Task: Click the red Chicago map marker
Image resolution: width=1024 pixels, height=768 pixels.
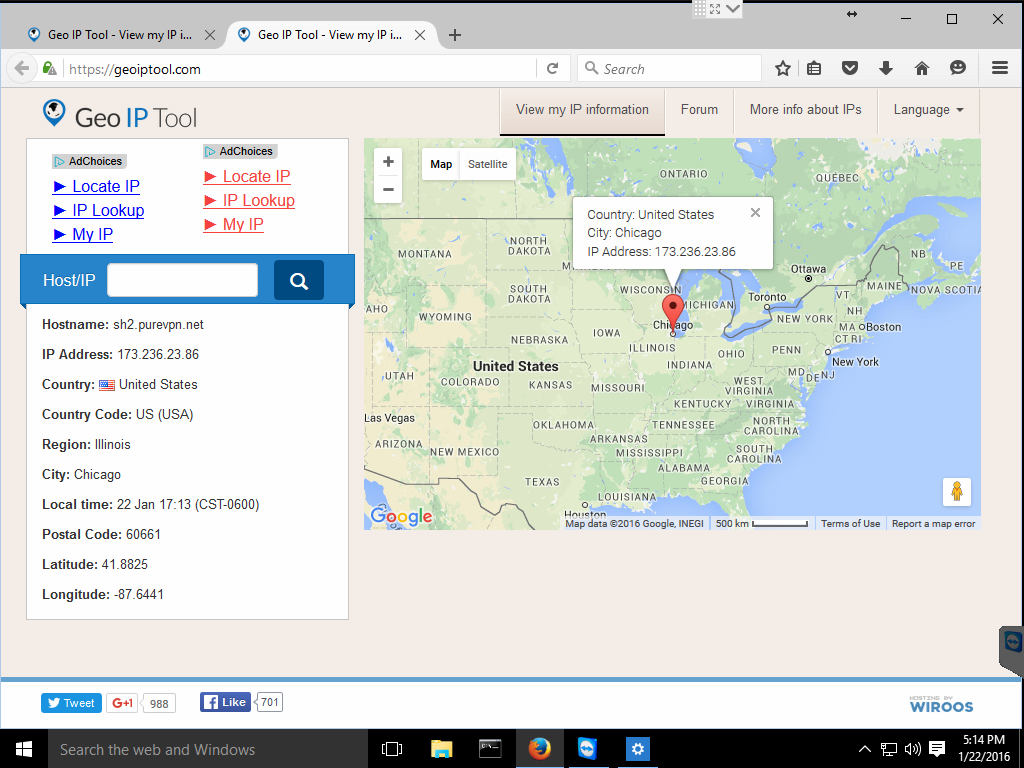Action: click(673, 313)
